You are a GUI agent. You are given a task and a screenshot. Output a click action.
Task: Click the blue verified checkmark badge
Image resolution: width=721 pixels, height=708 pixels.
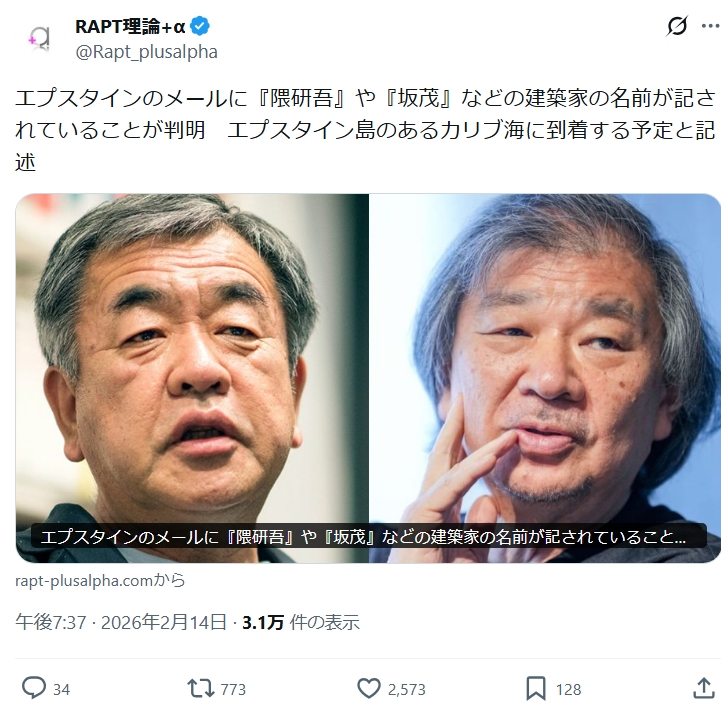tap(200, 26)
